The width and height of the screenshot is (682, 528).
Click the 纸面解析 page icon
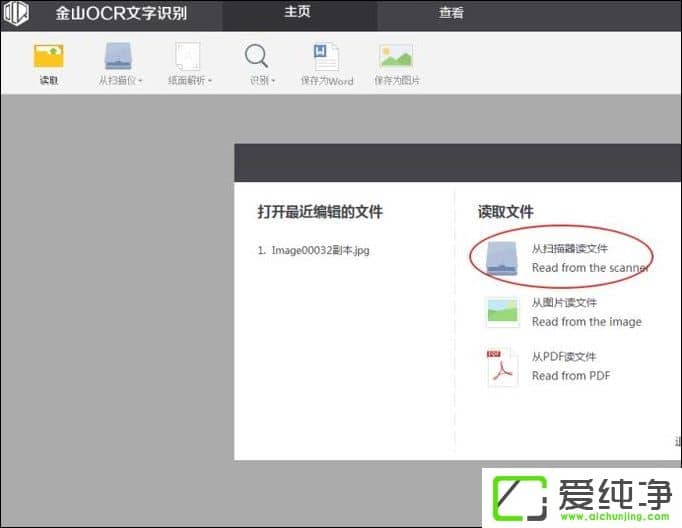[x=187, y=56]
